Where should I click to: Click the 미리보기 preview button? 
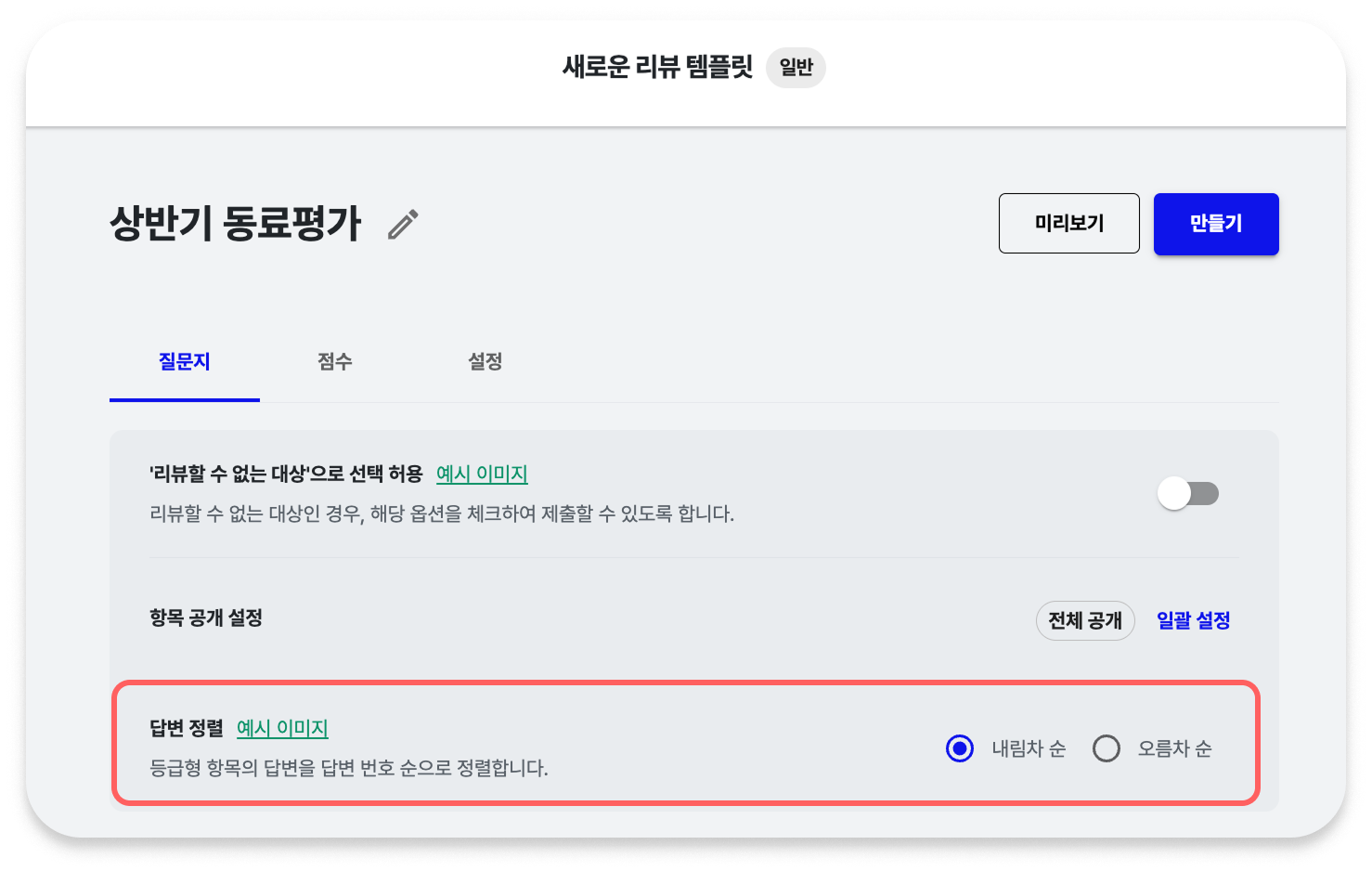pyautogui.click(x=1068, y=223)
